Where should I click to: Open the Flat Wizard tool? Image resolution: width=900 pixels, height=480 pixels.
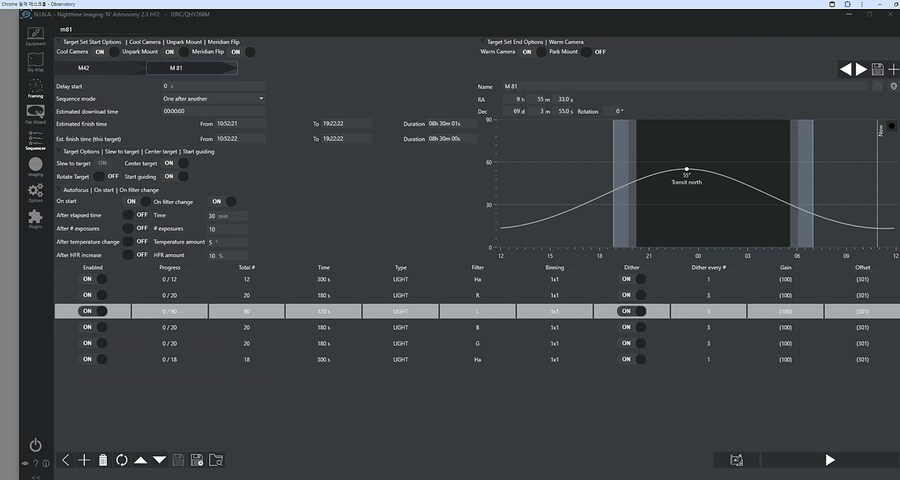(x=35, y=113)
